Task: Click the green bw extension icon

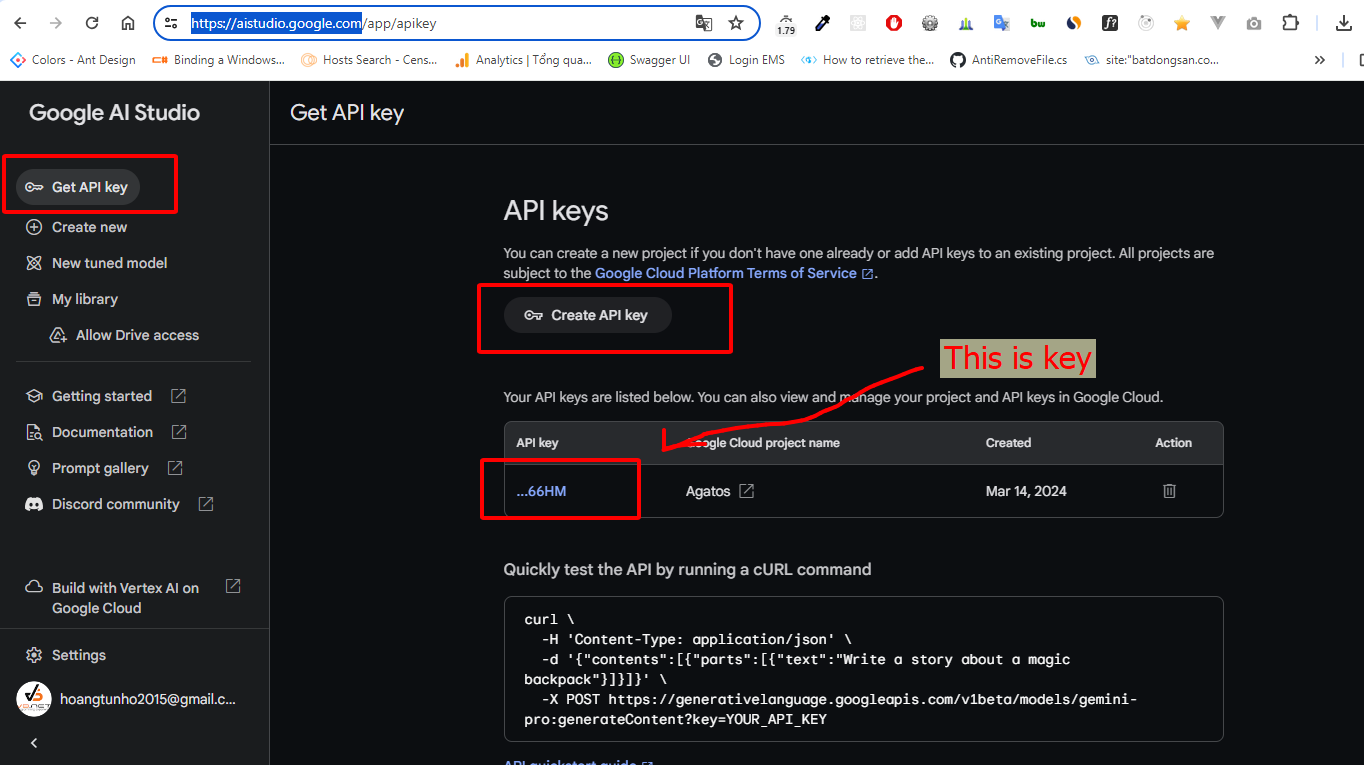Action: point(1038,23)
